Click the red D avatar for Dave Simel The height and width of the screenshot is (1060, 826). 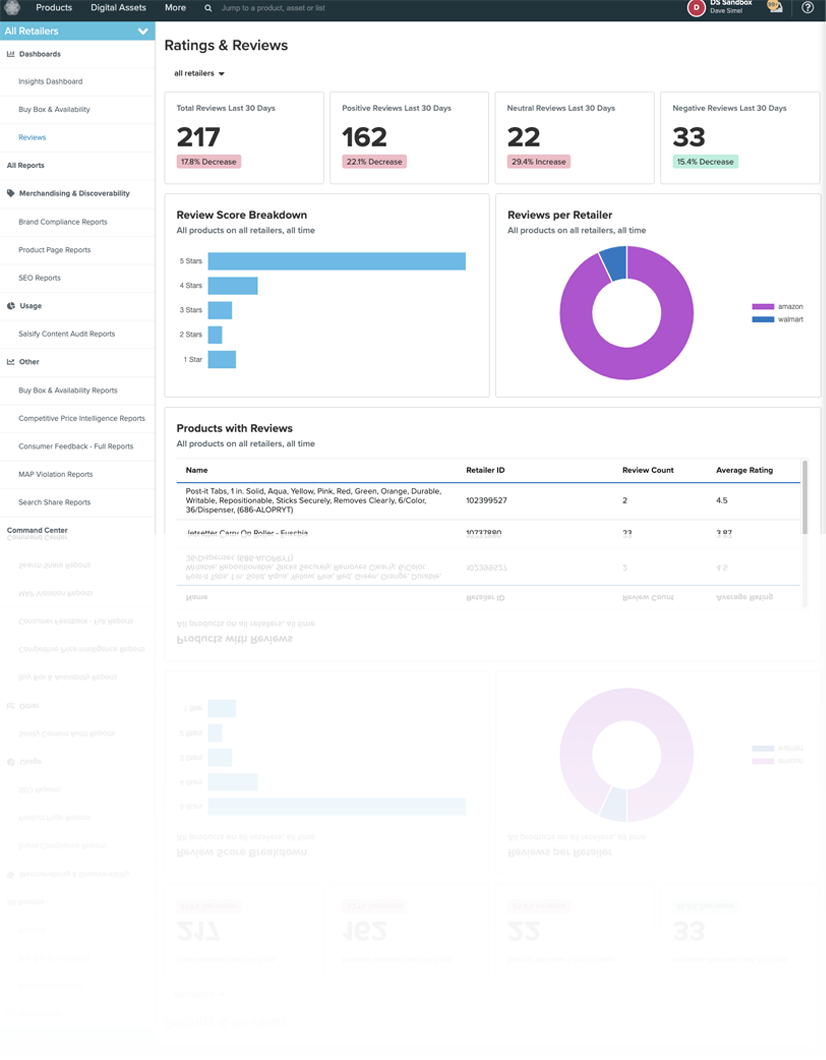697,8
